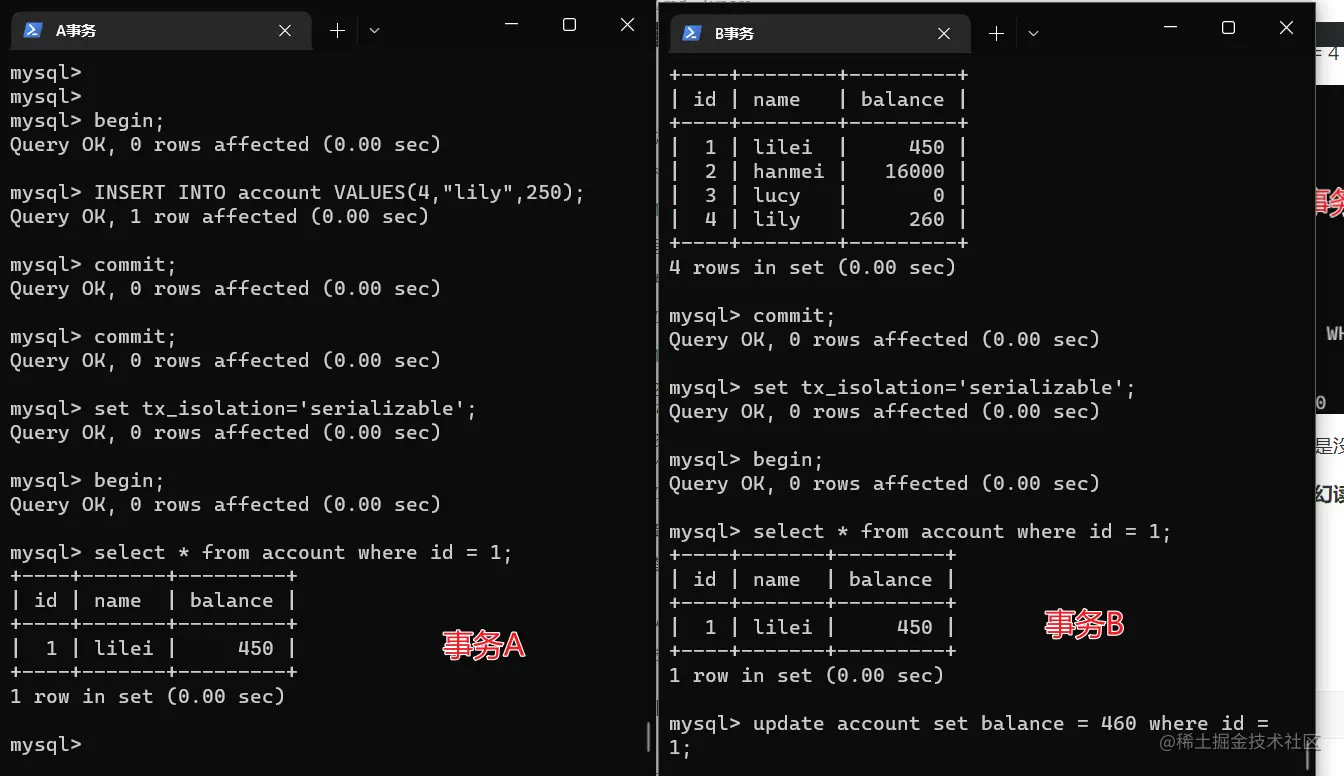Image resolution: width=1344 pixels, height=776 pixels.
Task: Select the A事务 terminal tab
Action: pos(160,31)
